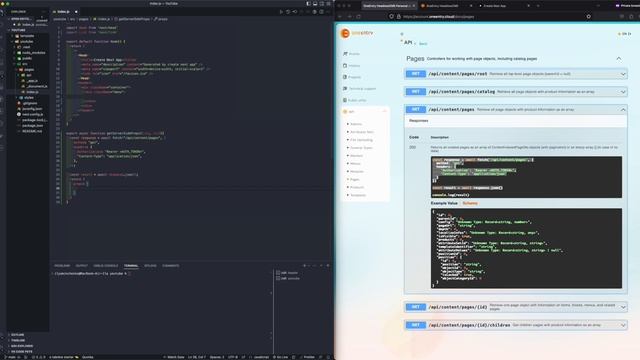Screen dimensions: 640x360
Task: Click the Profile item in OneEntry sidebar
Action: coord(352,54)
